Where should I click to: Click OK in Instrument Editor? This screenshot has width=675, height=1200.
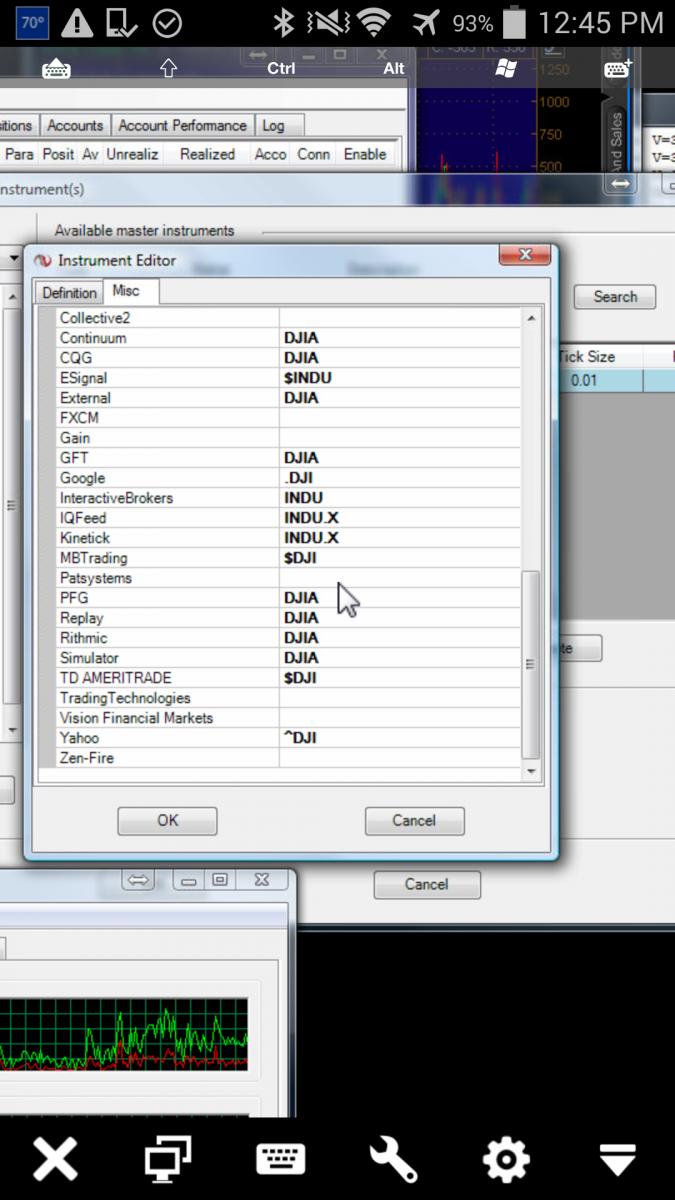(167, 820)
